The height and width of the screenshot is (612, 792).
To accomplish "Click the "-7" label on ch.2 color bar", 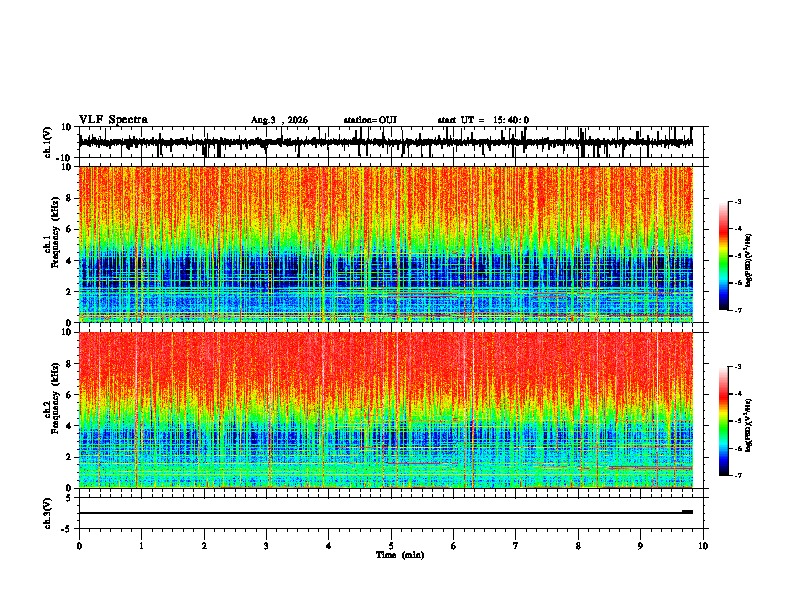I will (738, 475).
